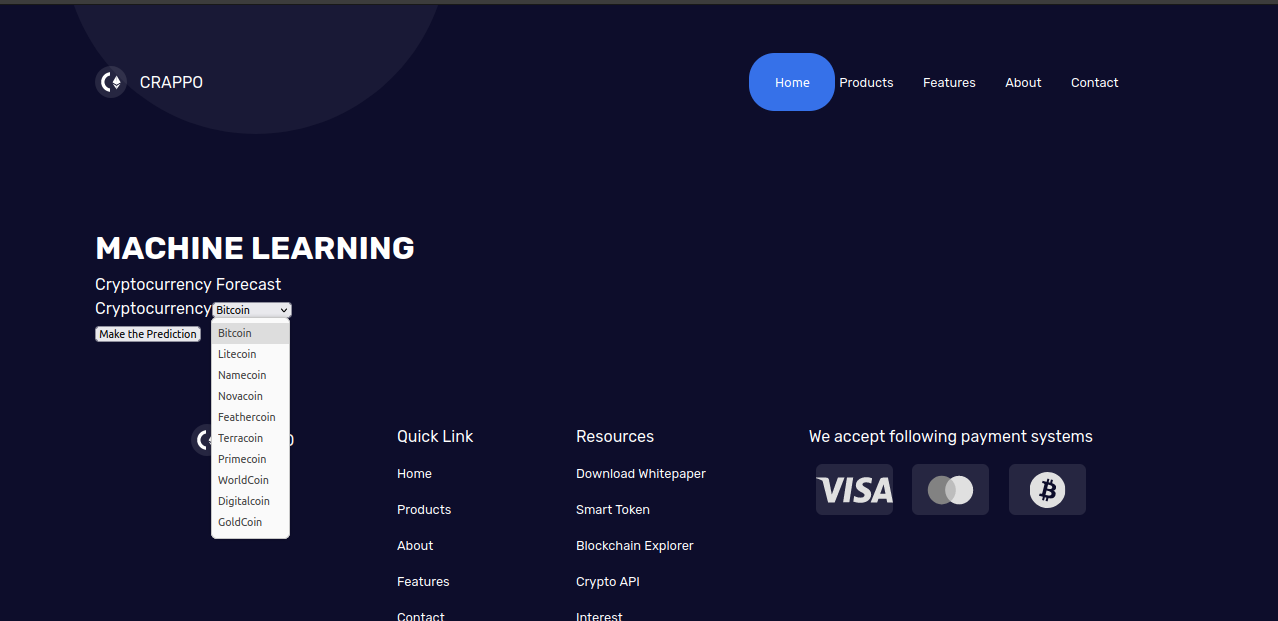Open the Home tab in navigation bar
The width and height of the screenshot is (1278, 621).
(x=792, y=82)
